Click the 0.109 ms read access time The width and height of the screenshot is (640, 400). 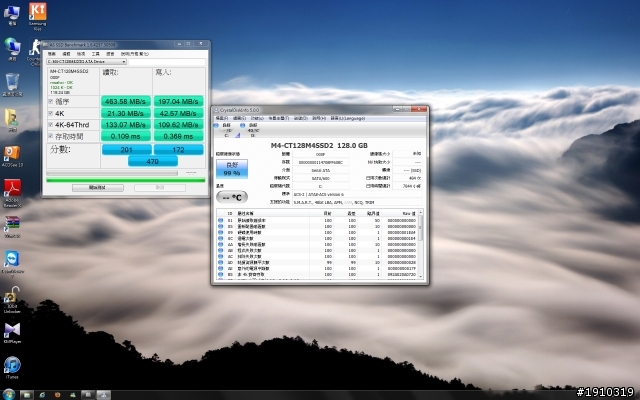pos(126,136)
